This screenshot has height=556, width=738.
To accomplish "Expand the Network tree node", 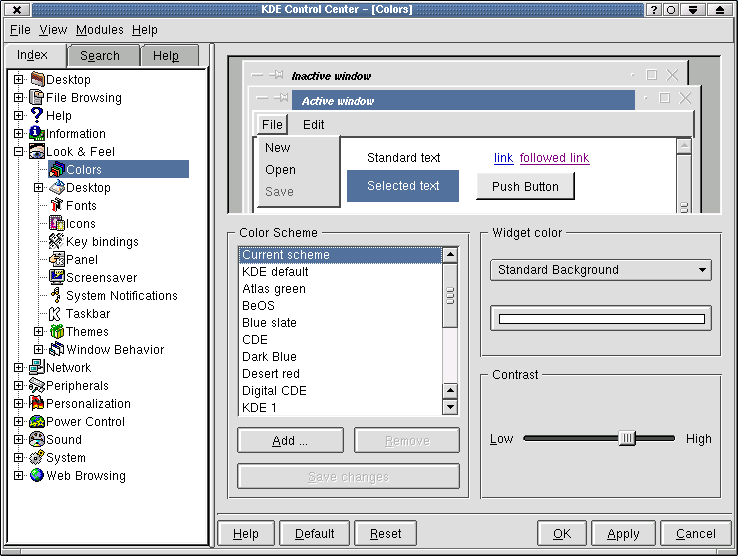I will [x=18, y=367].
